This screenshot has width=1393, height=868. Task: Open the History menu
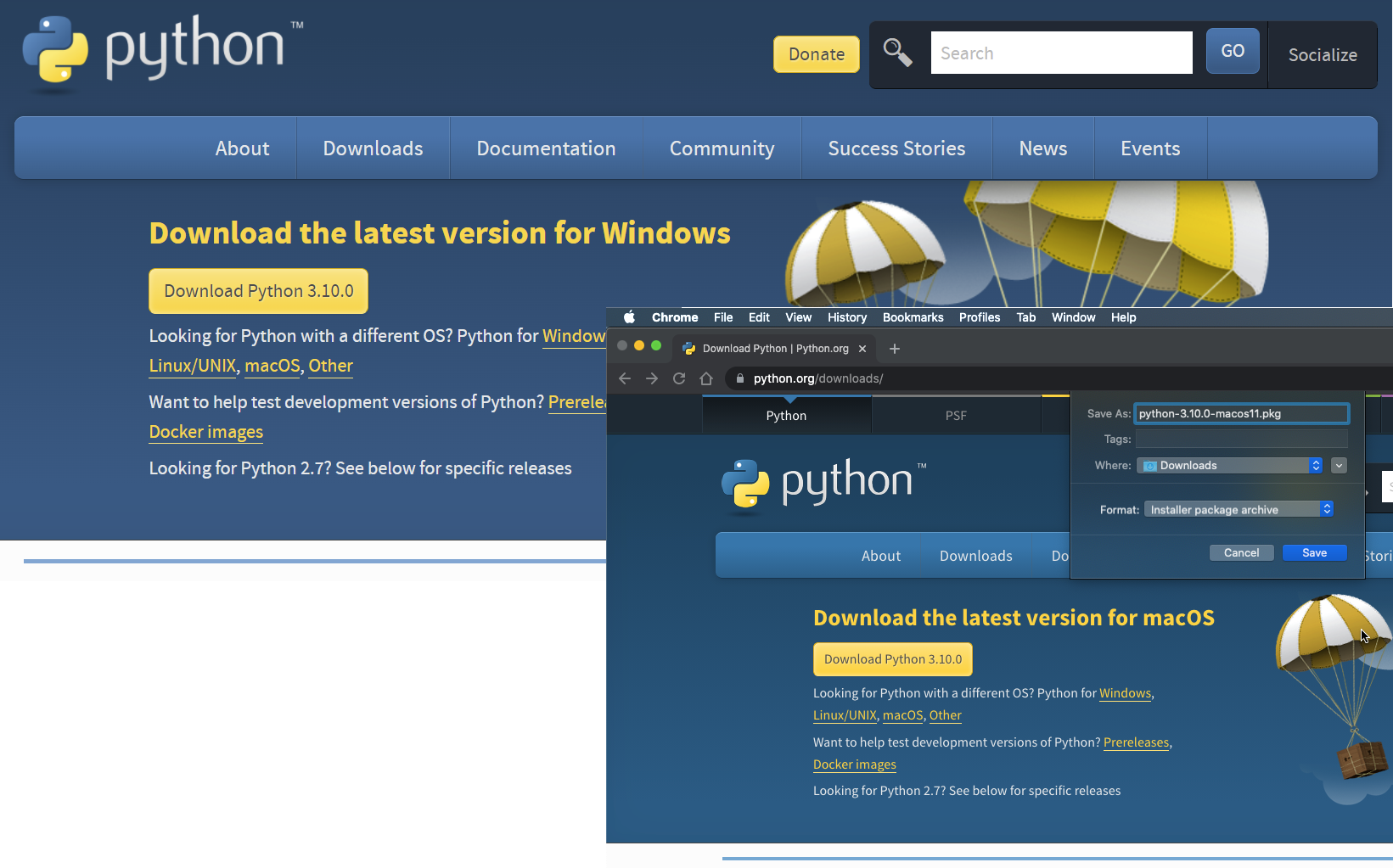tap(847, 317)
